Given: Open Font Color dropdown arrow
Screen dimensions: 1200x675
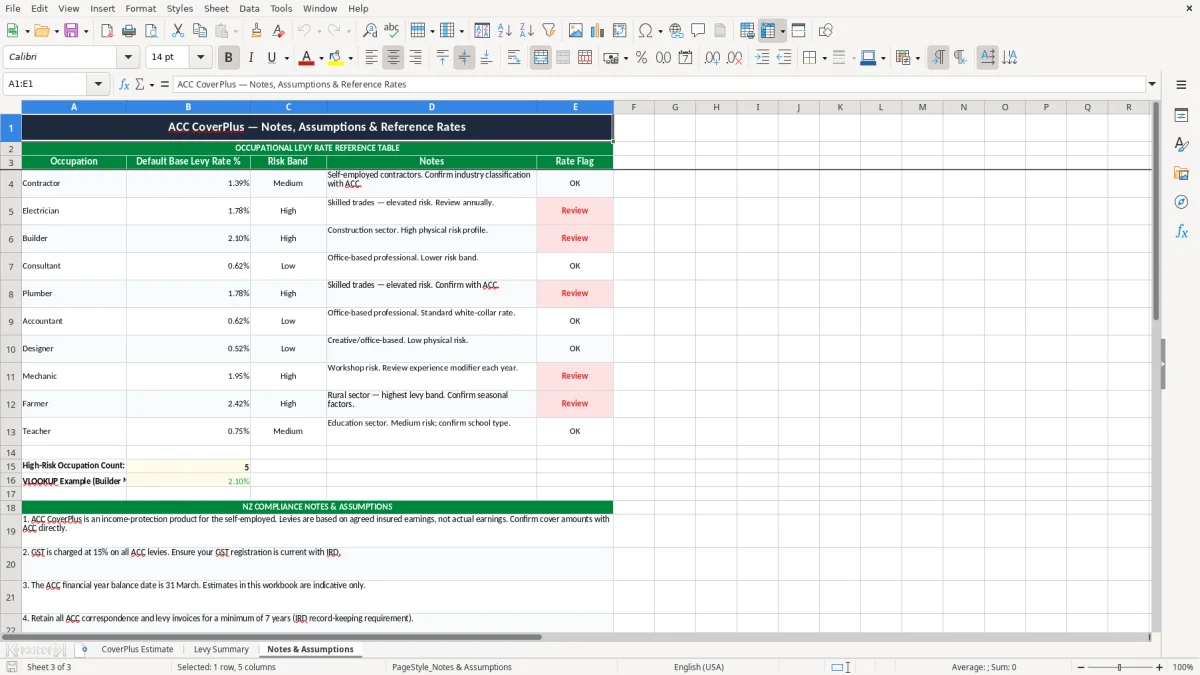Looking at the screenshot, I should coord(321,58).
